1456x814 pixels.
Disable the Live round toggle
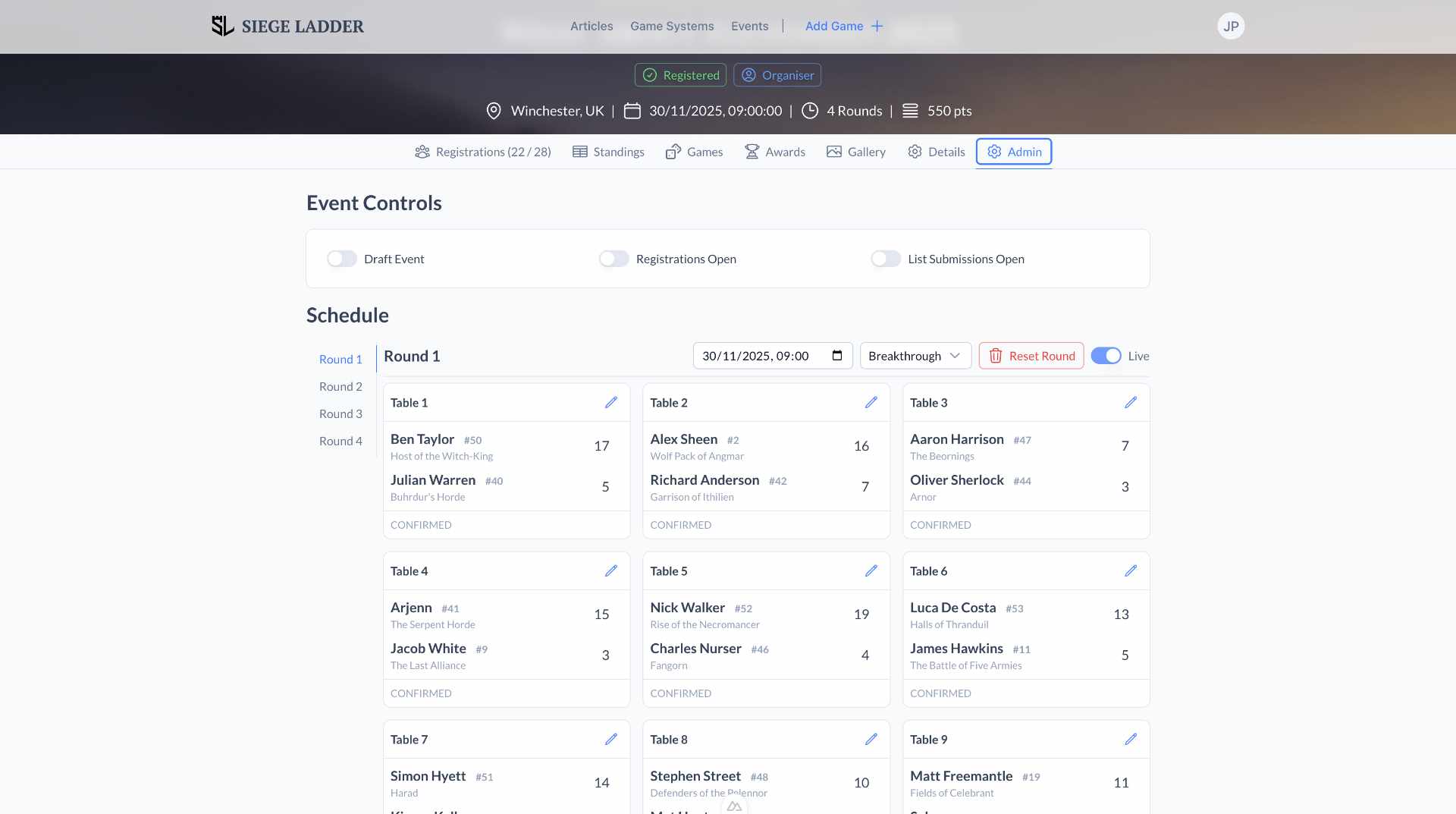pos(1106,356)
